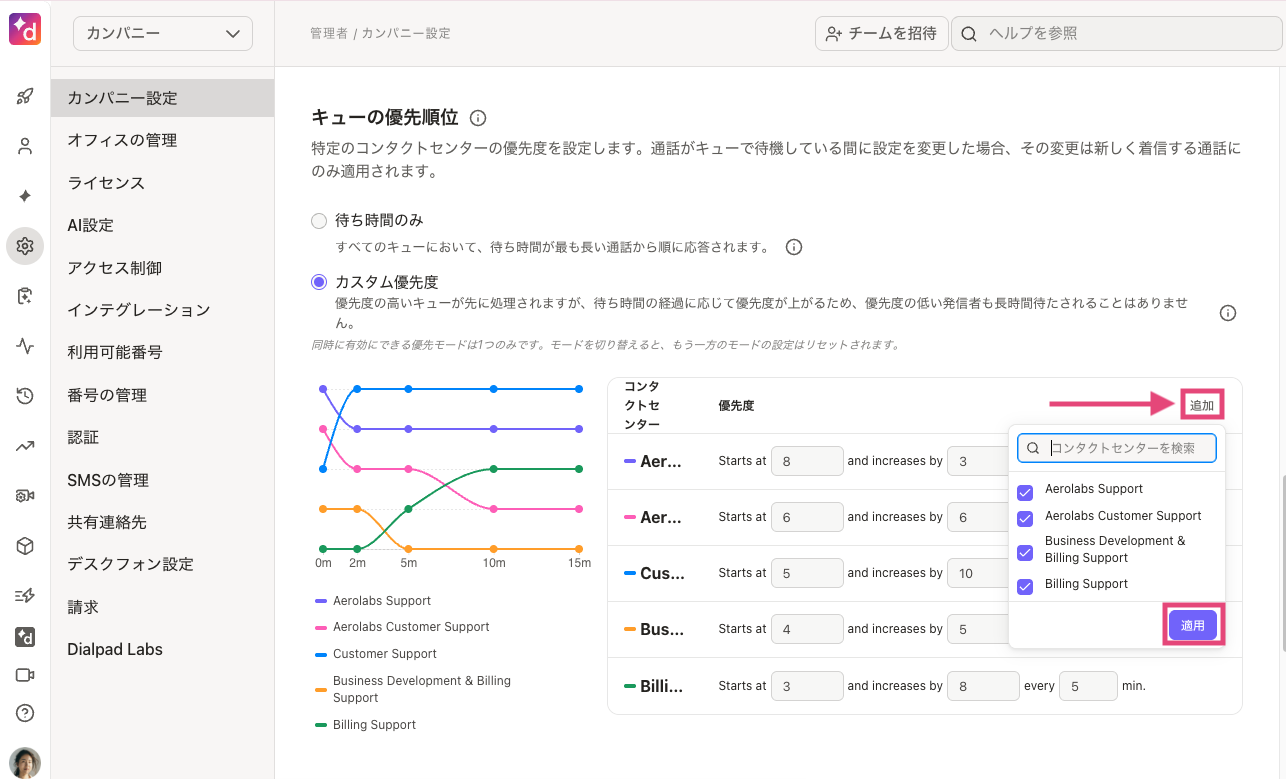Click info icon beside カスタム優先度 description

tap(1228, 313)
